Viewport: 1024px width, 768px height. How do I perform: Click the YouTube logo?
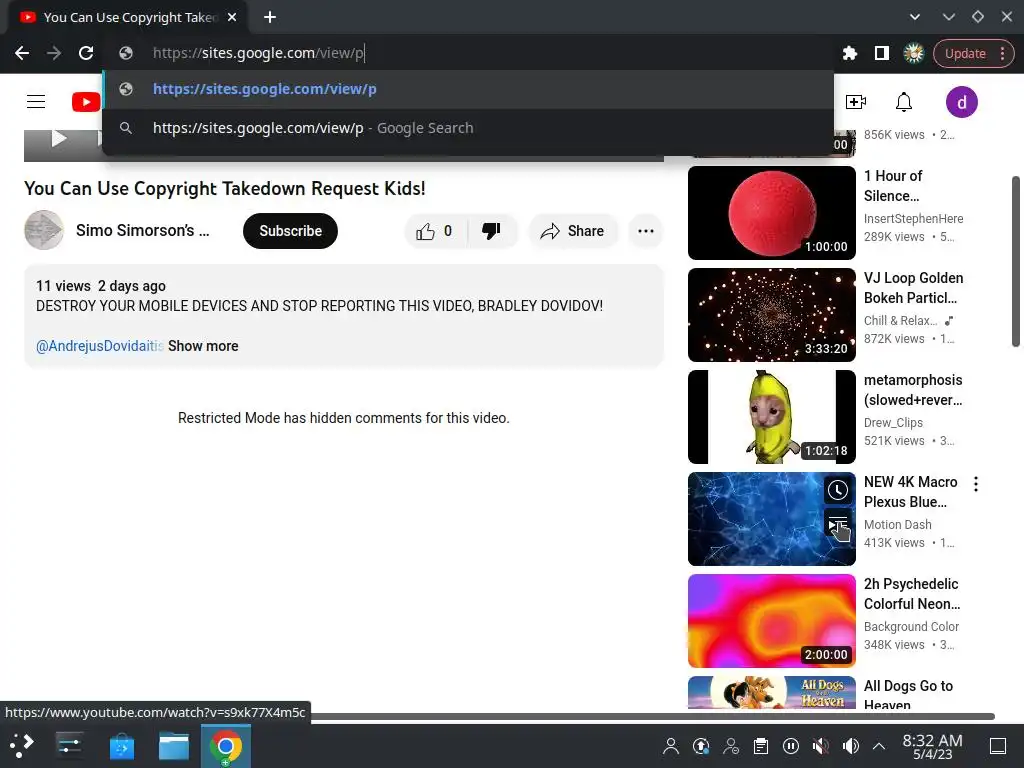point(86,102)
